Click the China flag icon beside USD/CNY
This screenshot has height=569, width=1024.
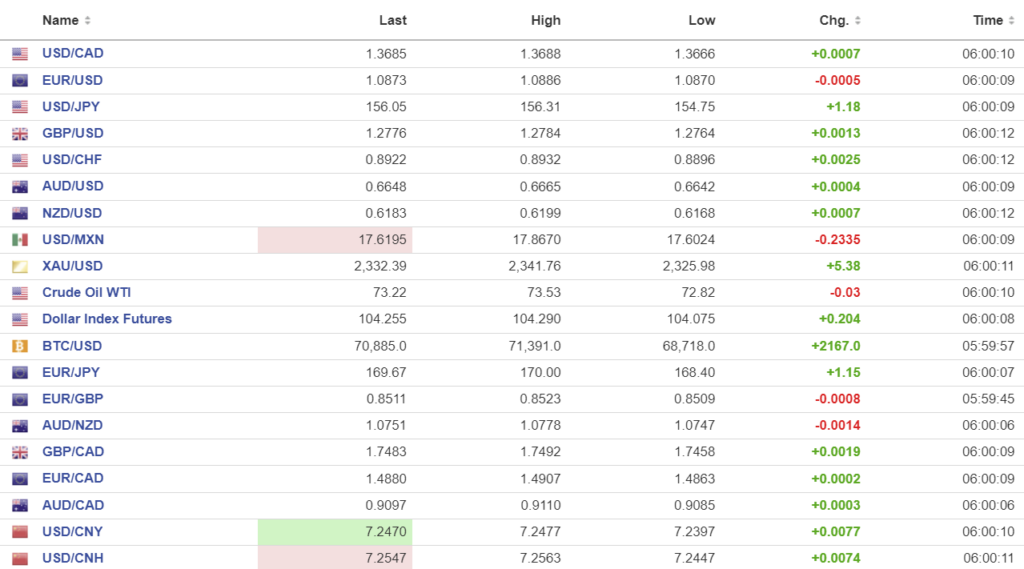tap(20, 532)
